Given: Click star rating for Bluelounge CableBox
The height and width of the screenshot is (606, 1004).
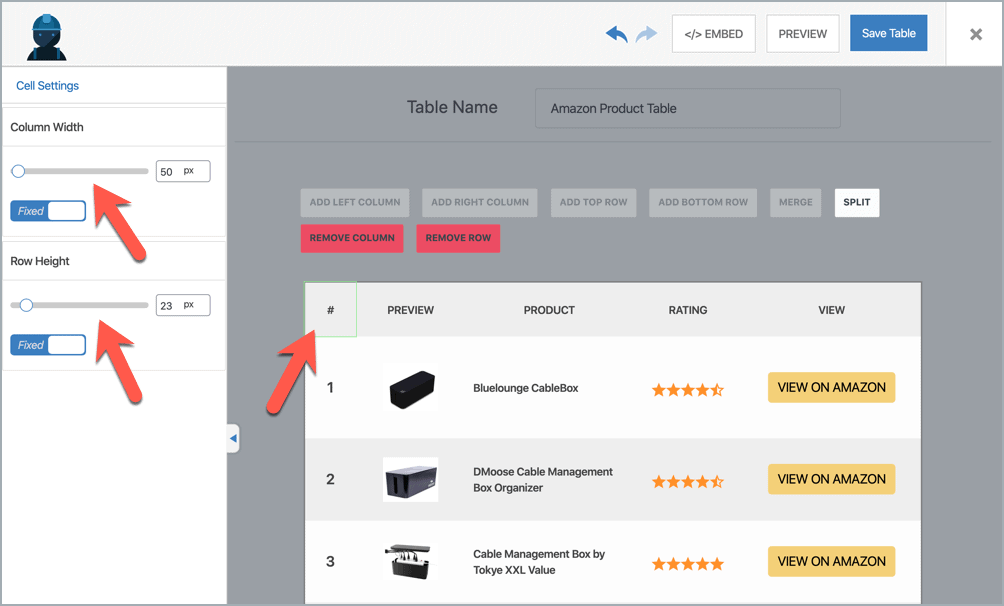Looking at the screenshot, I should (x=688, y=389).
